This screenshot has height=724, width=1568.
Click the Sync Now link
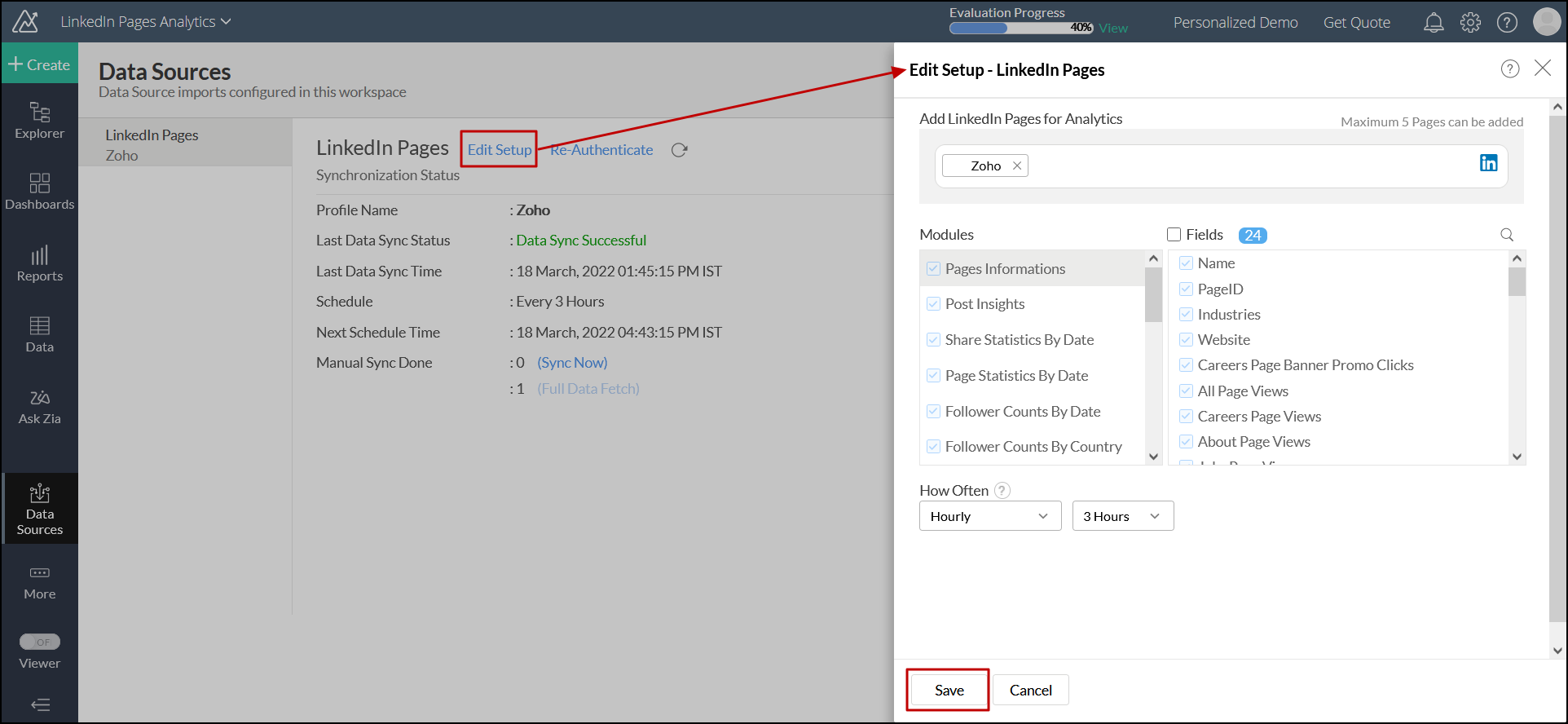coord(572,363)
